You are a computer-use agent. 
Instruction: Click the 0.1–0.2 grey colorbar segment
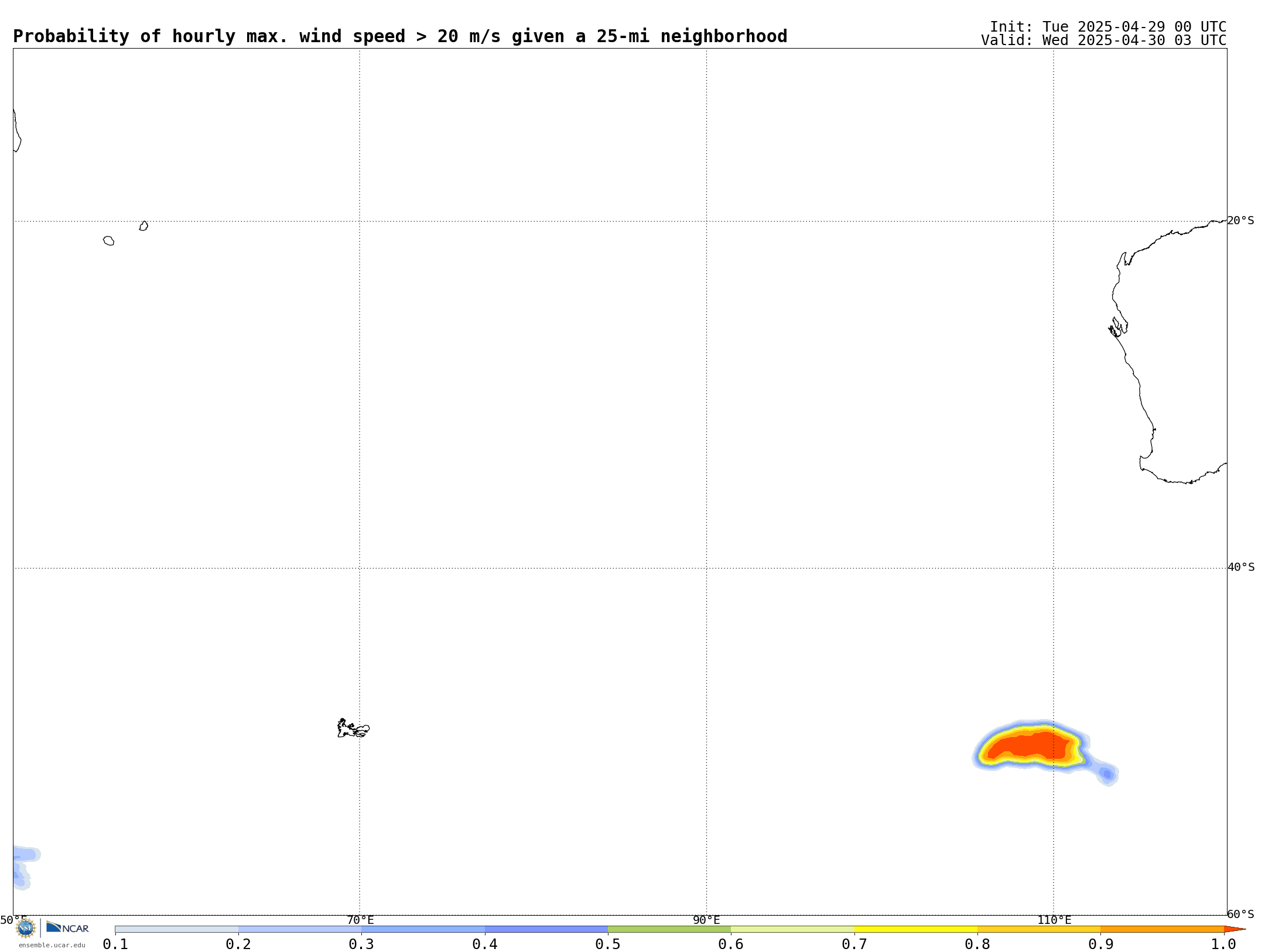(x=177, y=929)
